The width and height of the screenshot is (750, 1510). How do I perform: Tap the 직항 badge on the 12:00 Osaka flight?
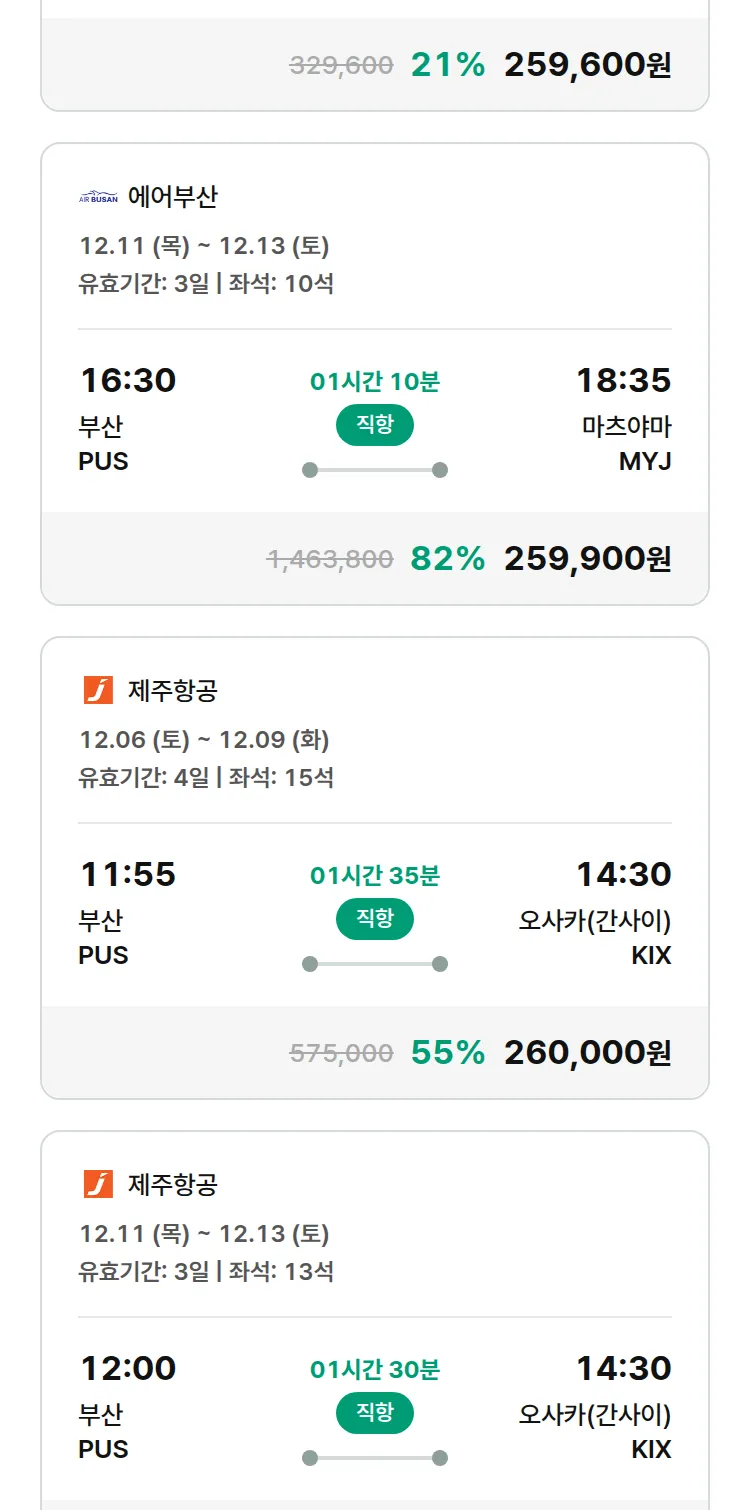(374, 1413)
